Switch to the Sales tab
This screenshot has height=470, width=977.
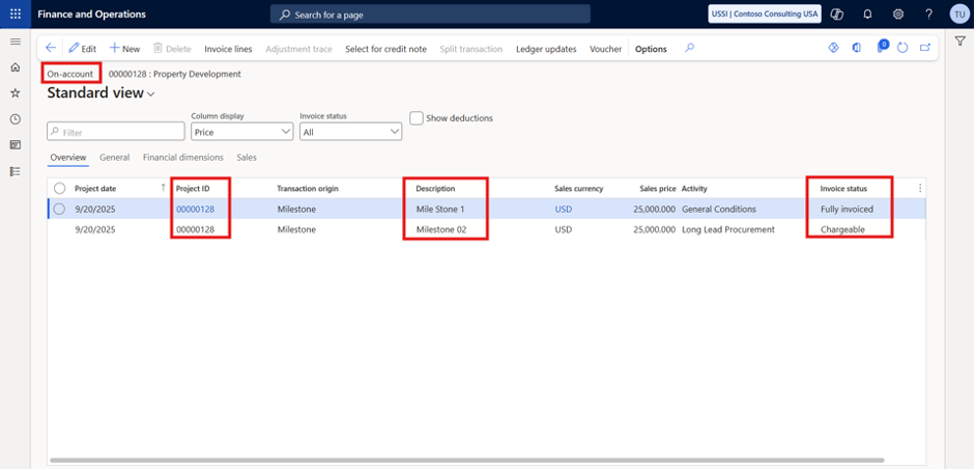[247, 158]
